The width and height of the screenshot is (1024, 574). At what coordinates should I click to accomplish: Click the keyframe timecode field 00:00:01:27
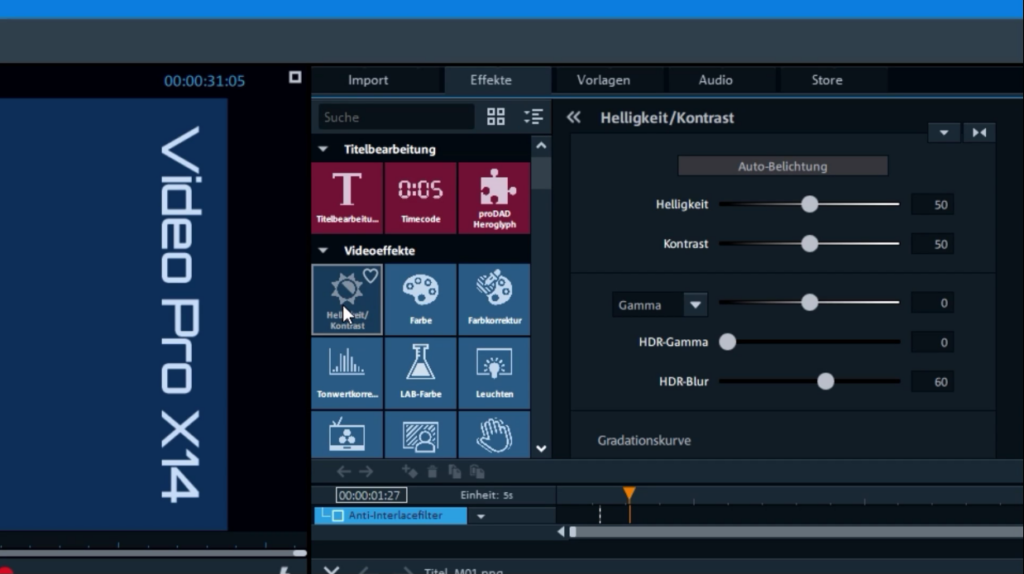(371, 496)
